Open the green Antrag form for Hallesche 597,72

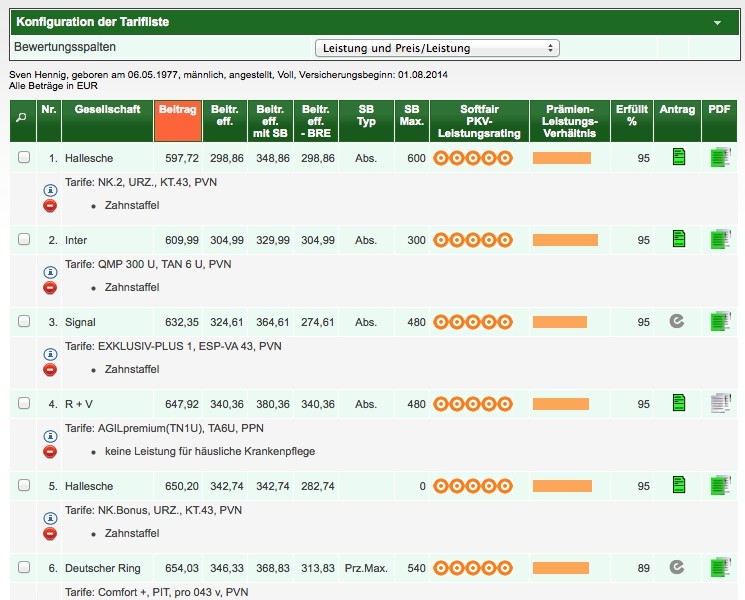click(x=679, y=156)
